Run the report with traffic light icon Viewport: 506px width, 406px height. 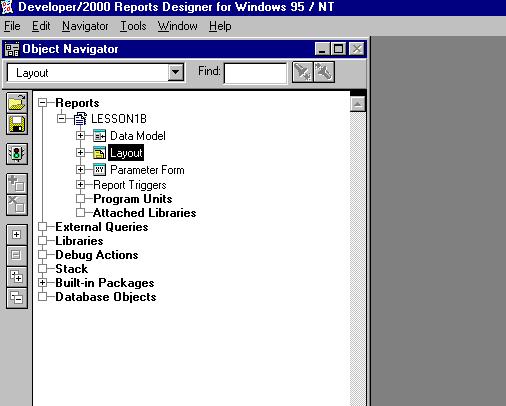(17, 154)
